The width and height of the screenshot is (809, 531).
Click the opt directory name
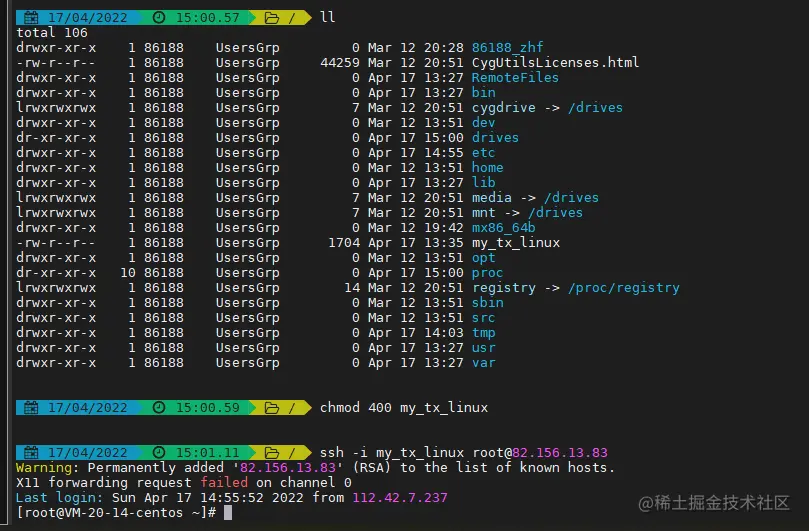click(483, 258)
